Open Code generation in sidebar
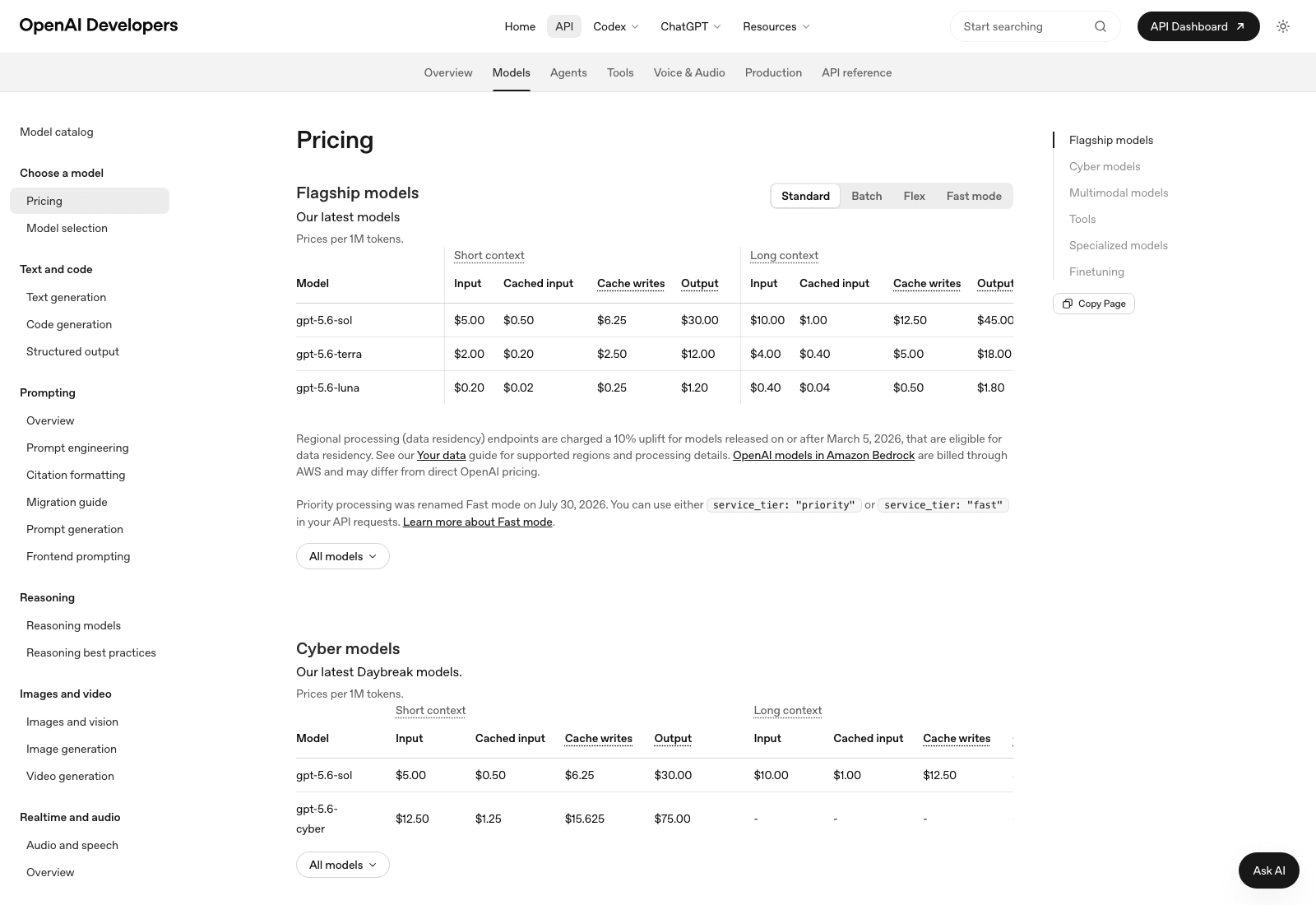The width and height of the screenshot is (1316, 905). click(69, 324)
